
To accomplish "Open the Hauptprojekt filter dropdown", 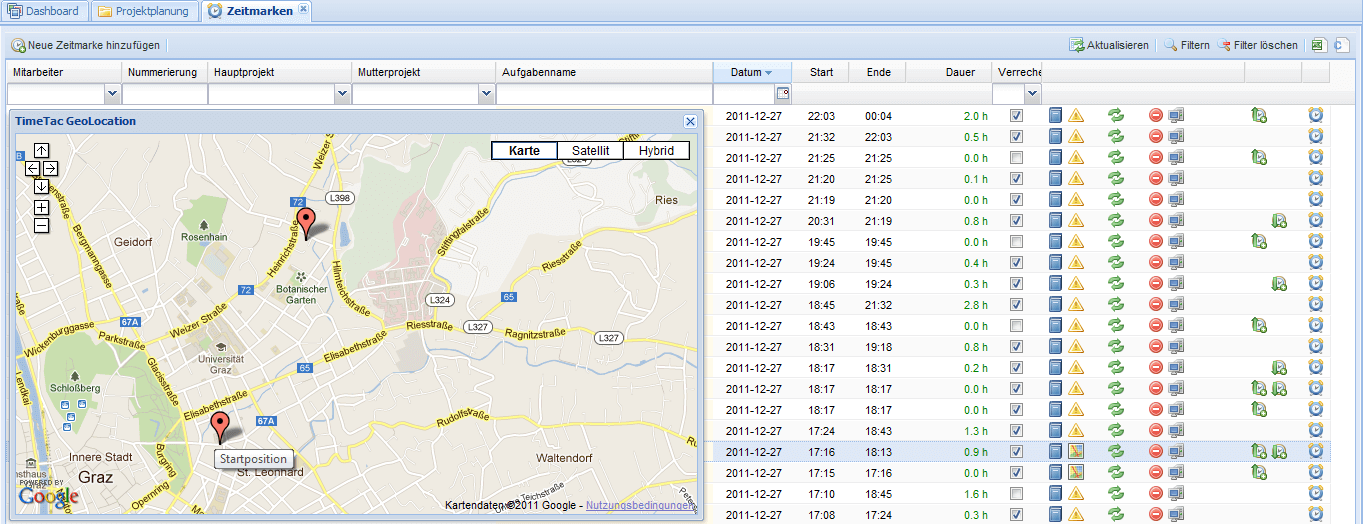I will click(342, 94).
